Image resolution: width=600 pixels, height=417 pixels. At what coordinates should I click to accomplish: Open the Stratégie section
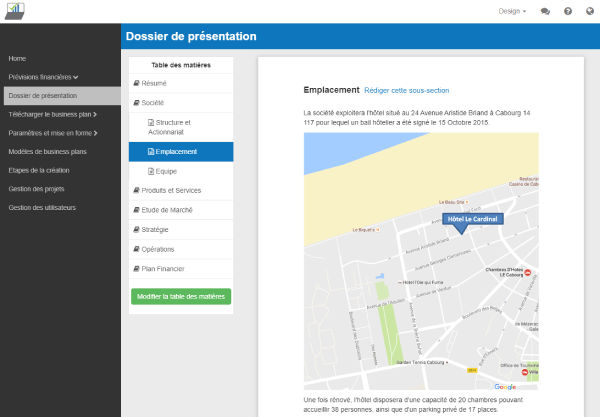181,230
